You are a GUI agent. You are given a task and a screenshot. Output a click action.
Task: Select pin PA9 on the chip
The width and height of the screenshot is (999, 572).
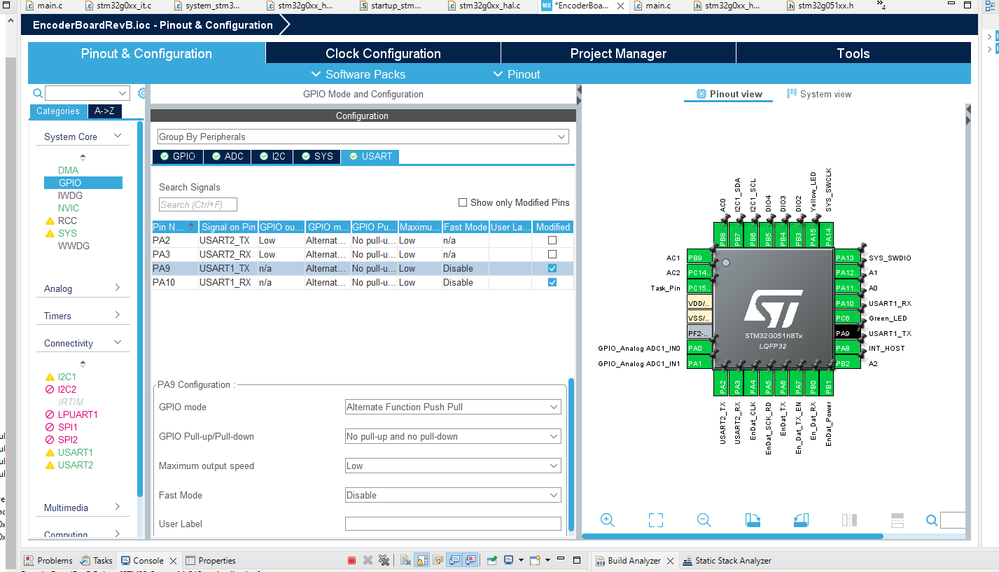847,333
